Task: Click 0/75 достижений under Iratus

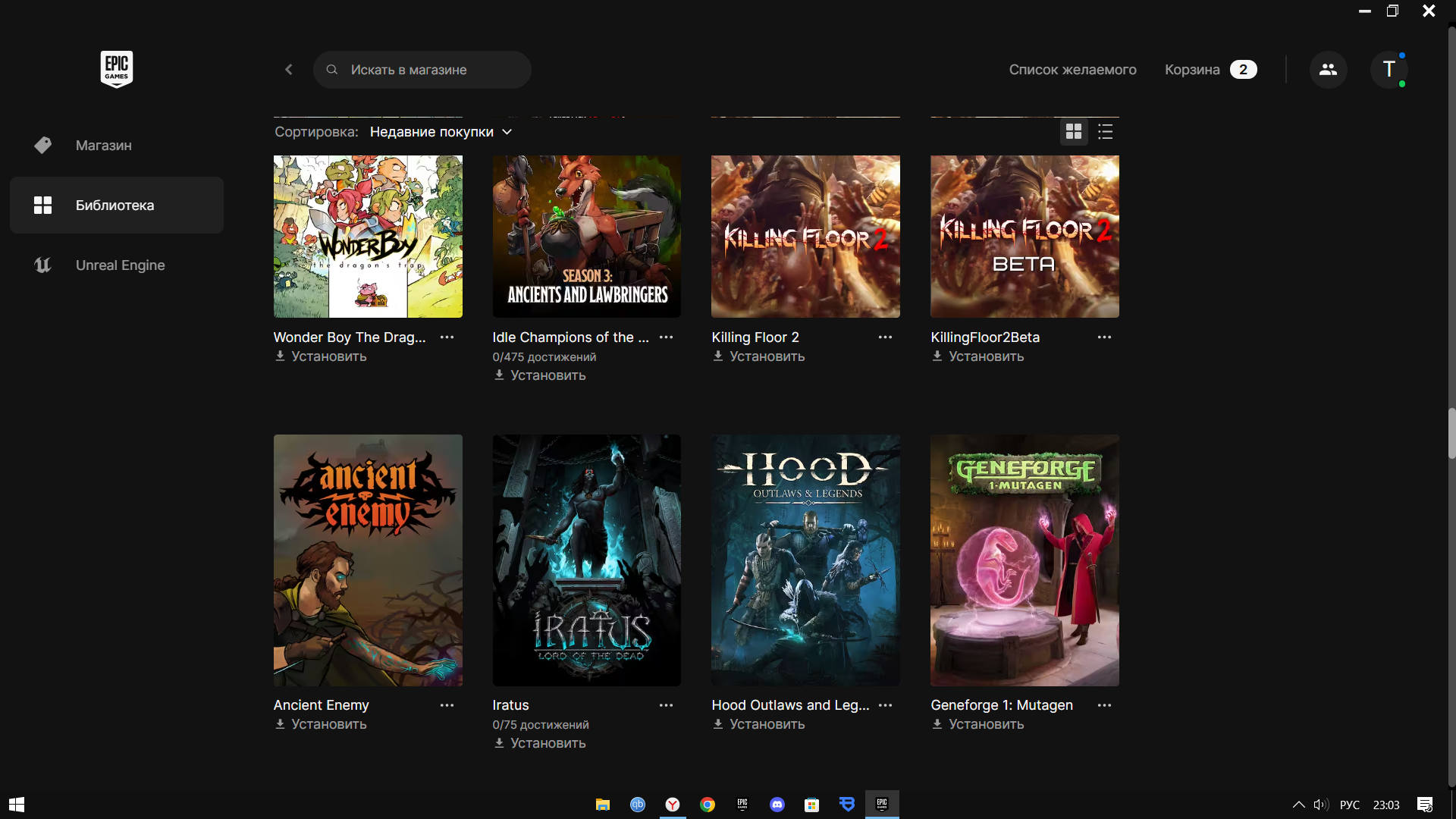Action: point(541,725)
